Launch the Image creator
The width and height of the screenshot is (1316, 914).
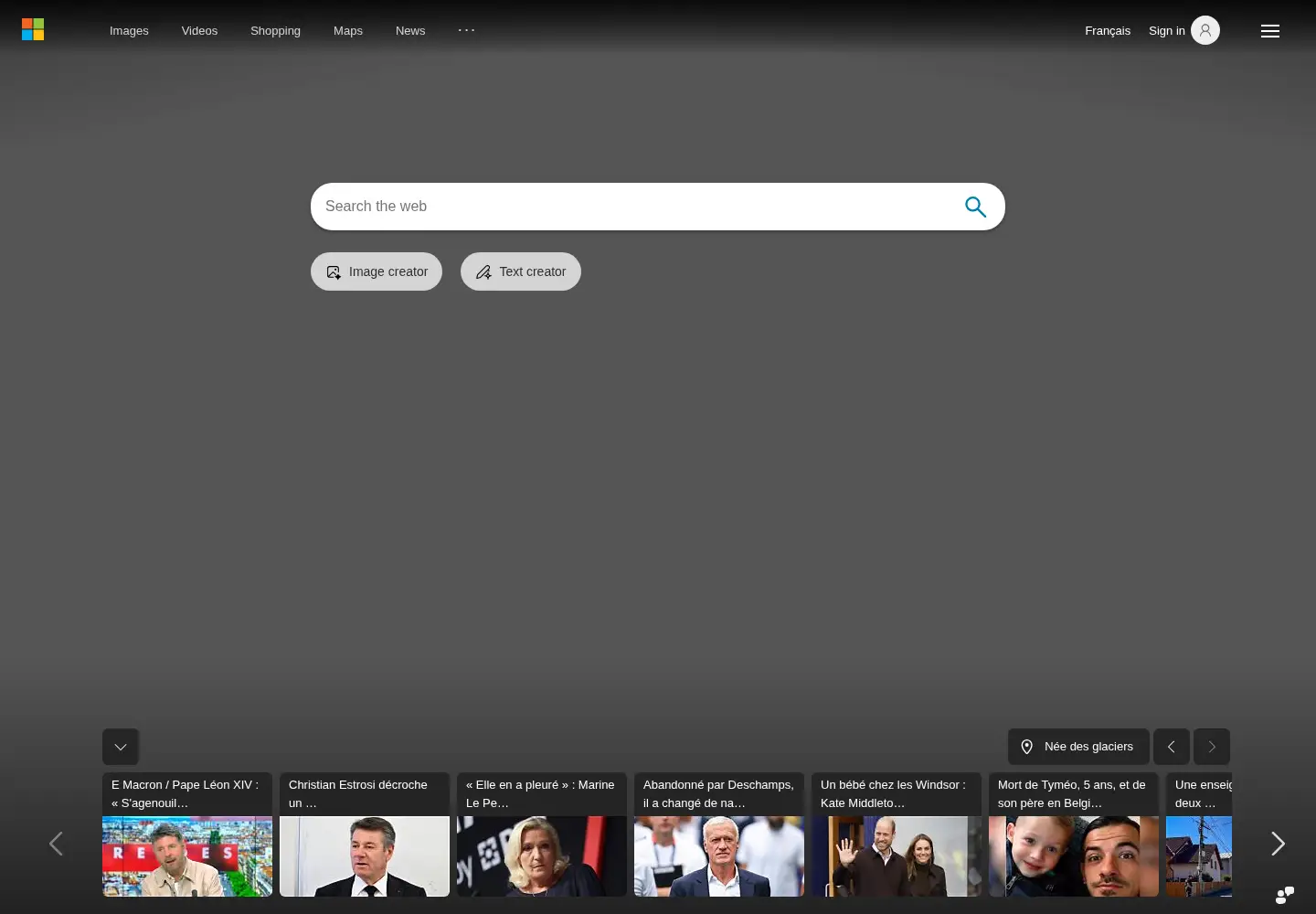[377, 271]
